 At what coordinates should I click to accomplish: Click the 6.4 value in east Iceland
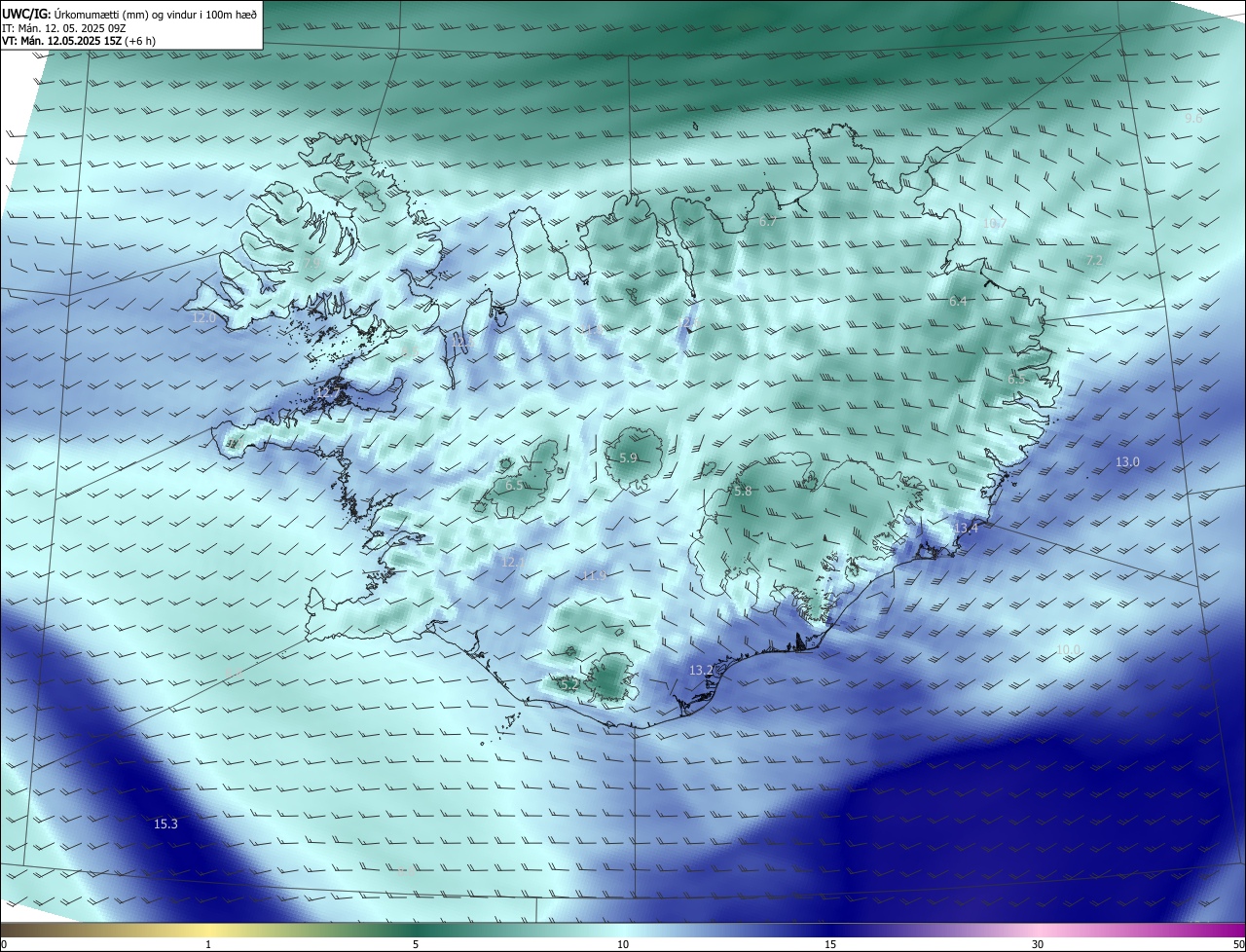[x=958, y=302]
